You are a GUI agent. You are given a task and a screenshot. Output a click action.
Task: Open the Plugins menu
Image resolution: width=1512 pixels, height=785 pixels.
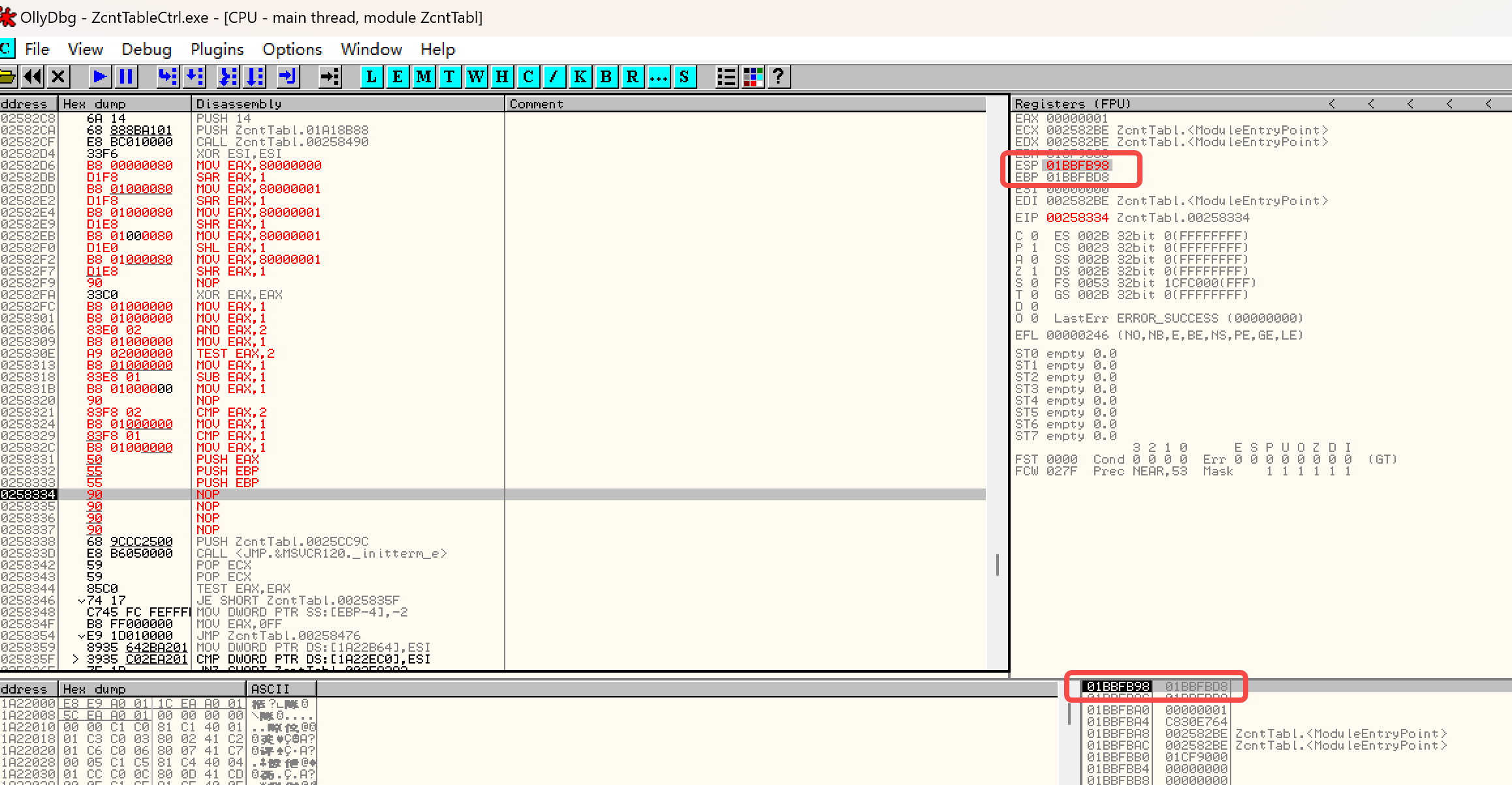217,50
